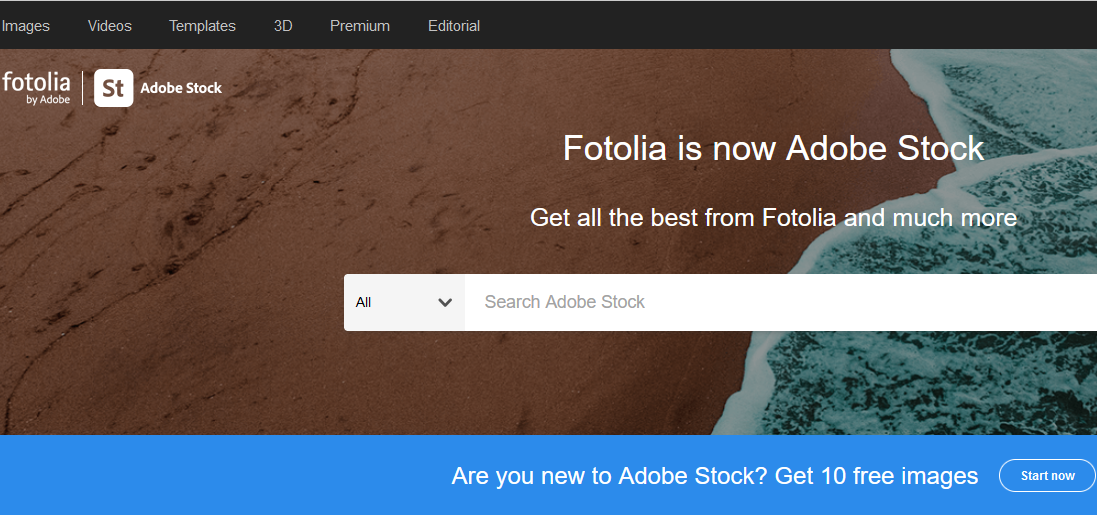Click the "Fotolia is now Adobe Stock" headline
The image size is (1097, 515).
[x=773, y=148]
